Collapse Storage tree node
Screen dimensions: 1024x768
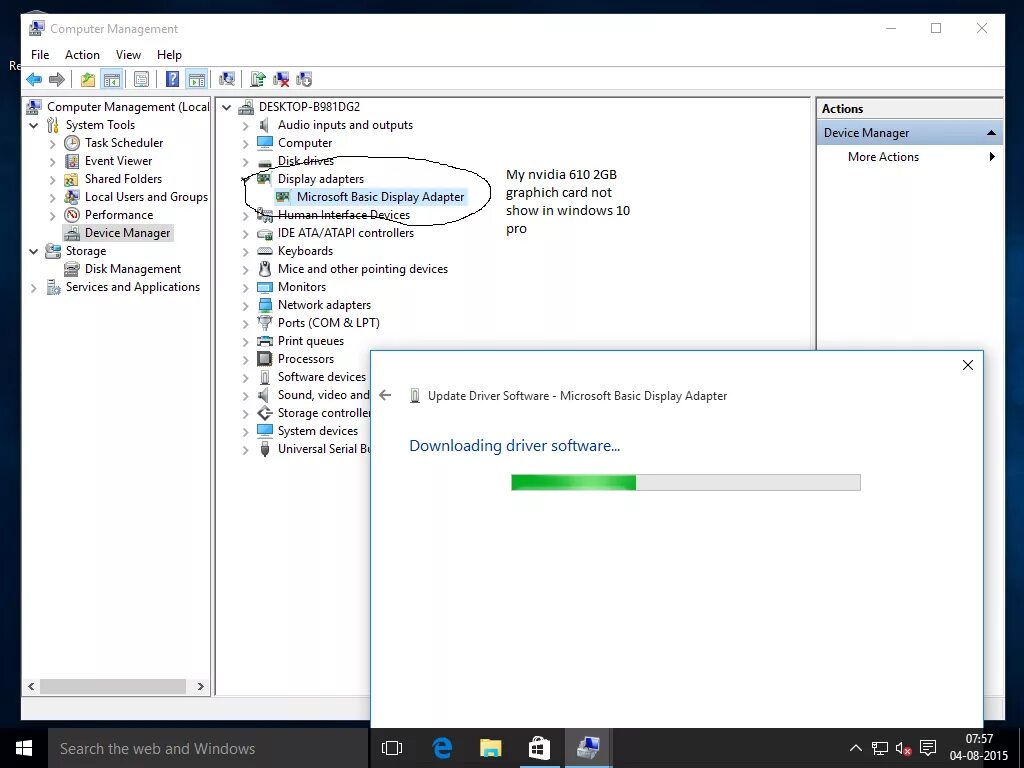pyautogui.click(x=34, y=251)
